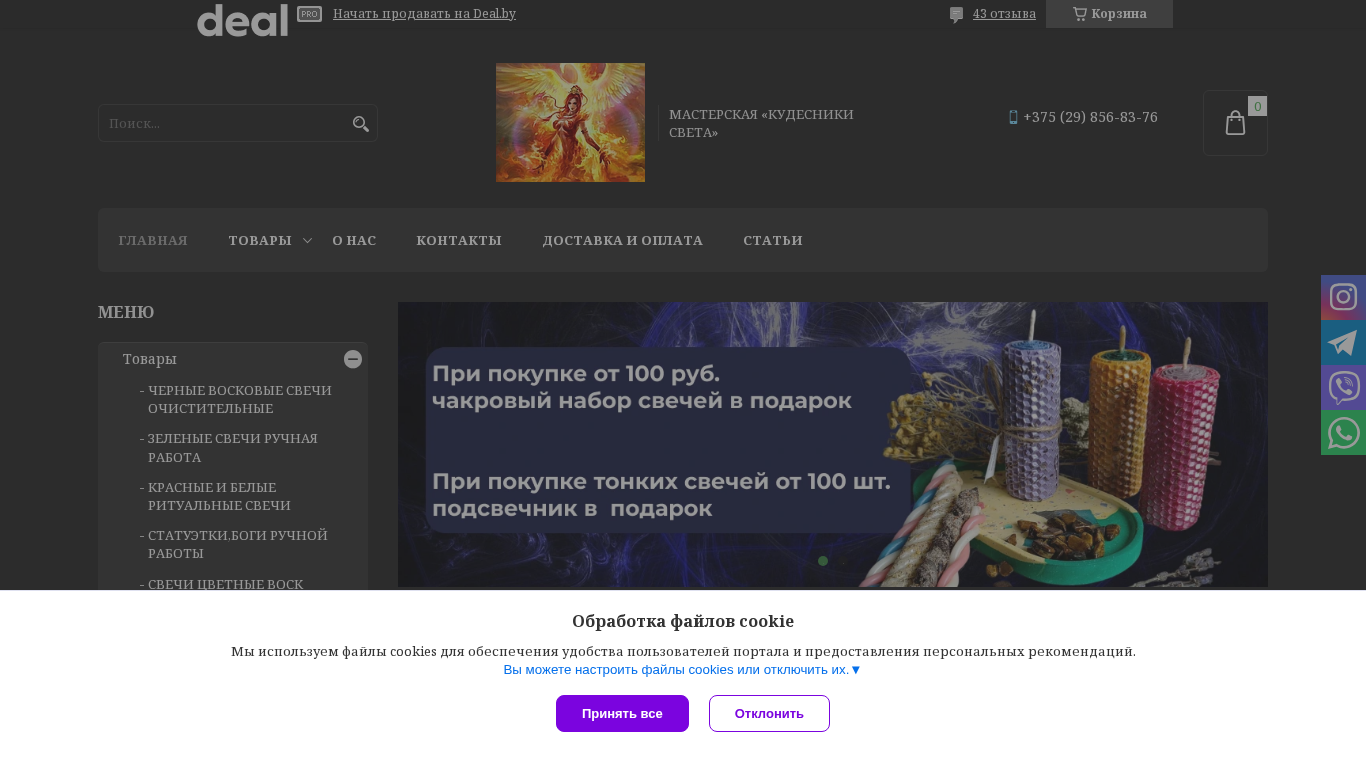Click the phone icon near number
The height and width of the screenshot is (768, 1366).
[x=1013, y=117]
